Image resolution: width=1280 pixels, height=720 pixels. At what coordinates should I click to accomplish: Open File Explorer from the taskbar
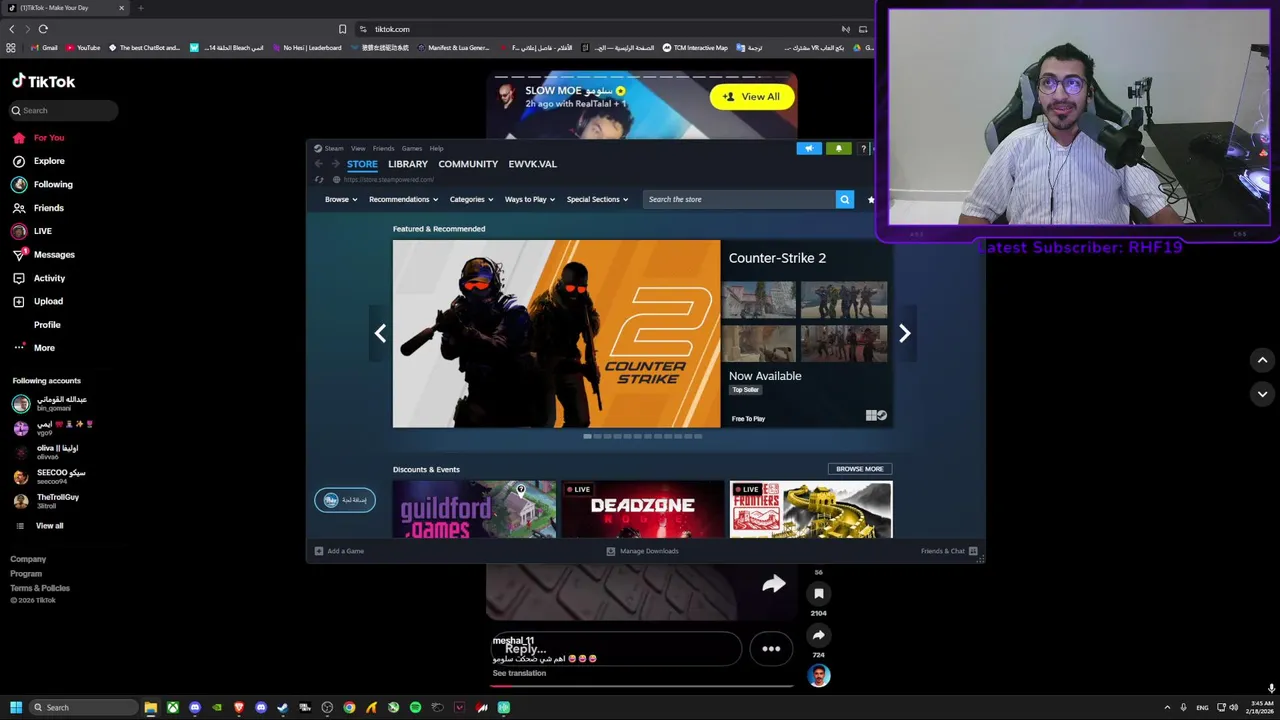pyautogui.click(x=150, y=708)
